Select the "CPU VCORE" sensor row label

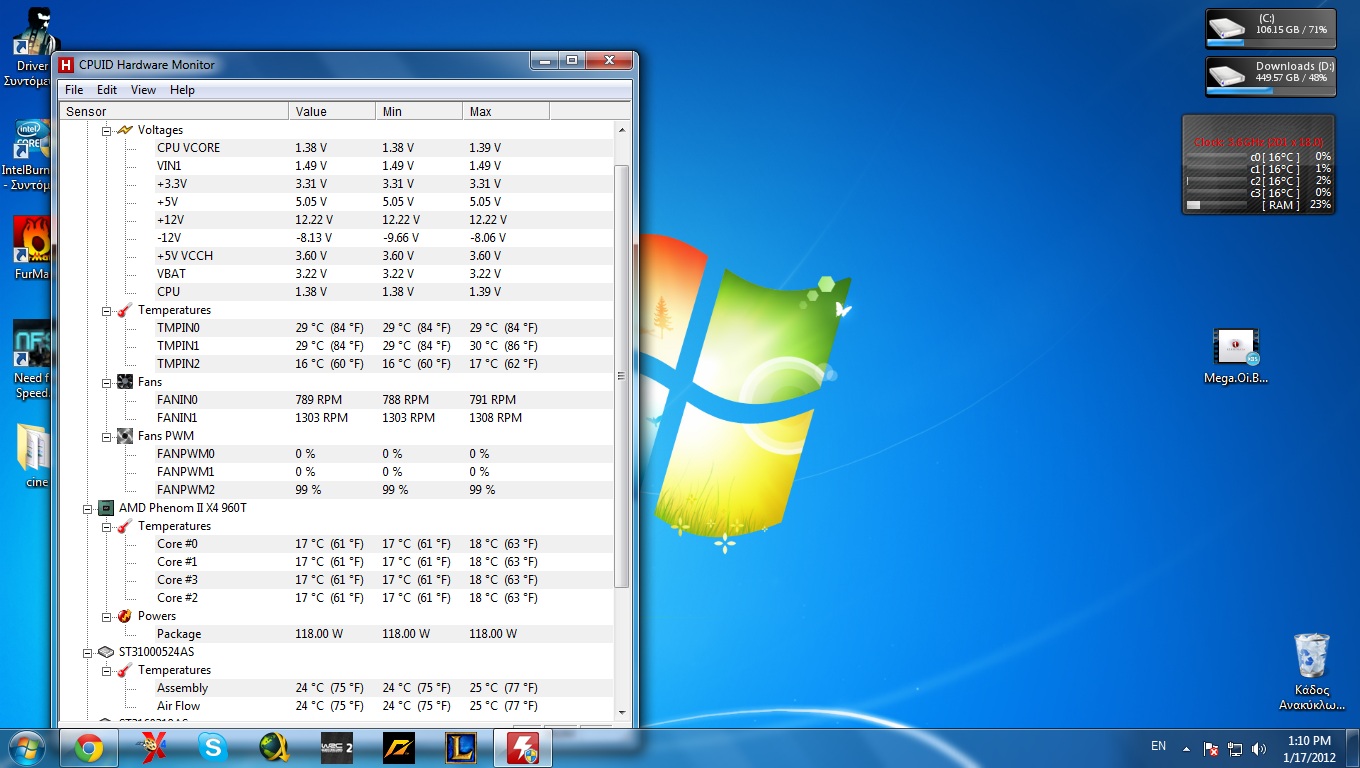[x=188, y=148]
